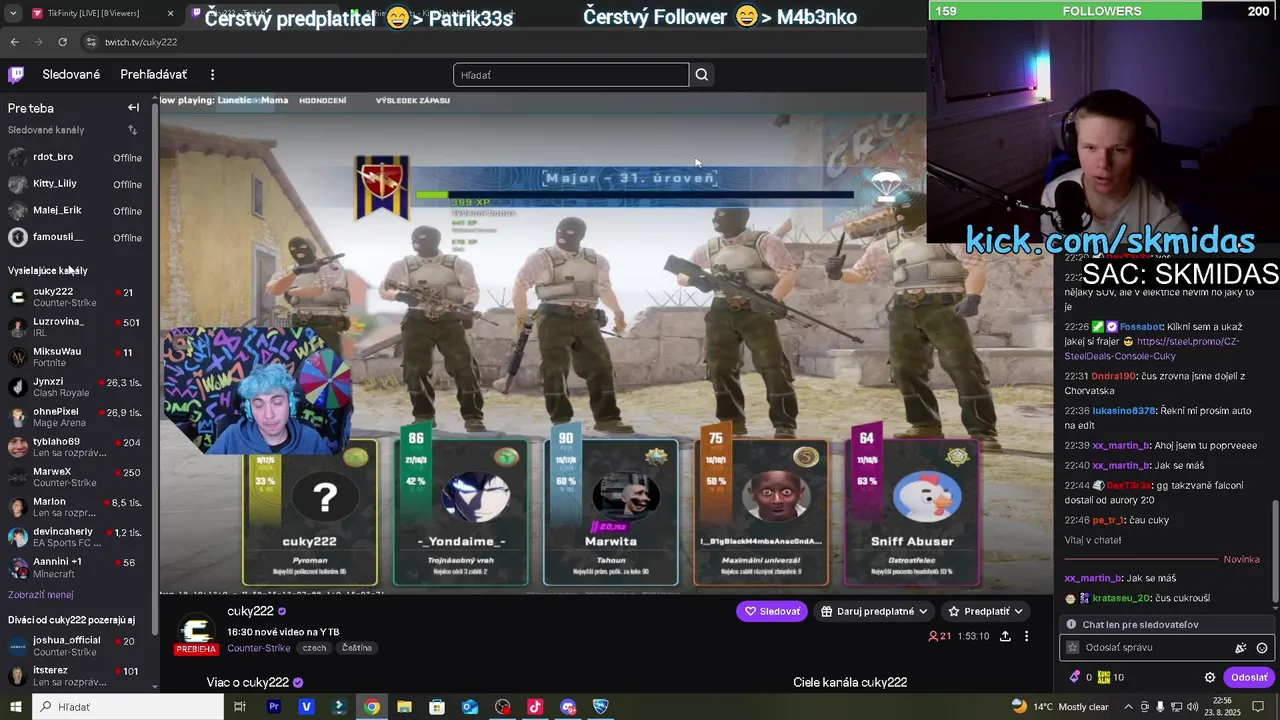
Task: Open MarweX Counter-Strike stream
Action: 75,477
